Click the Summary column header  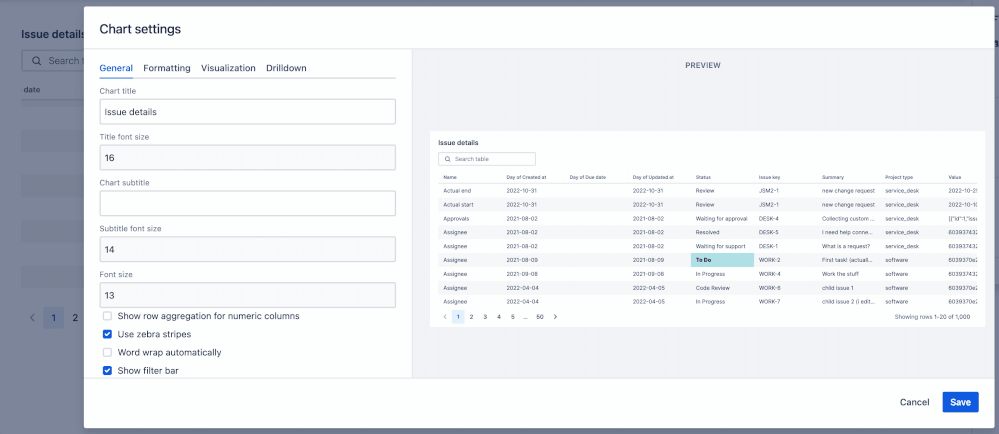tap(833, 177)
